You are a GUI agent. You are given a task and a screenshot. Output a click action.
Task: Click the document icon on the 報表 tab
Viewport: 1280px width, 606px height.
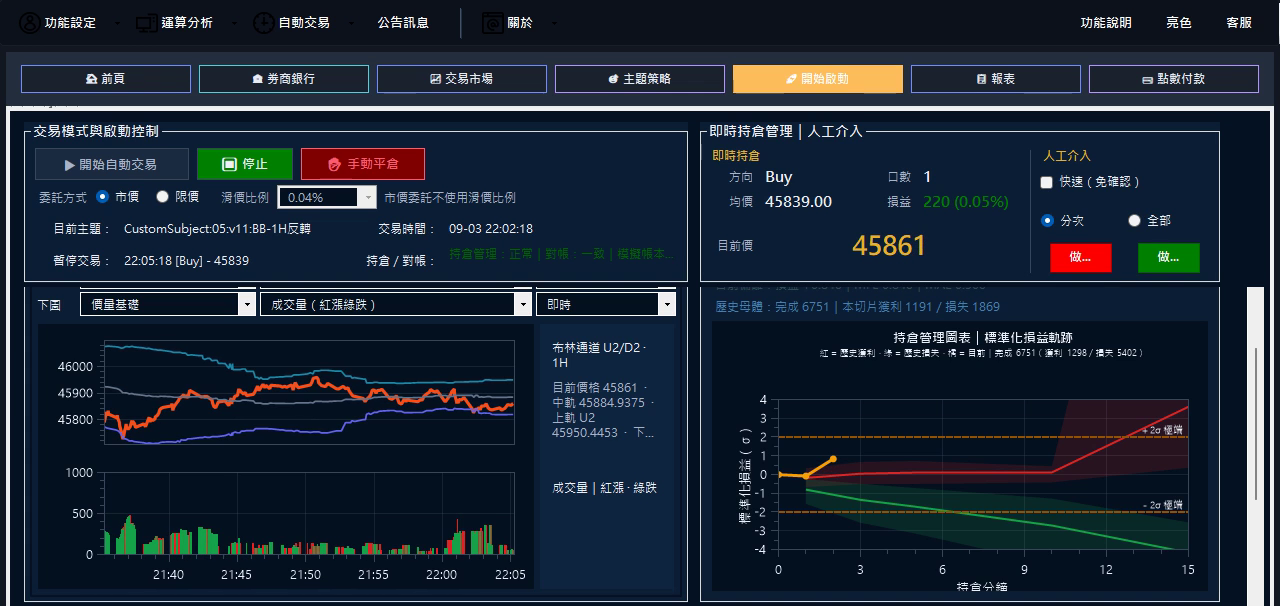981,79
